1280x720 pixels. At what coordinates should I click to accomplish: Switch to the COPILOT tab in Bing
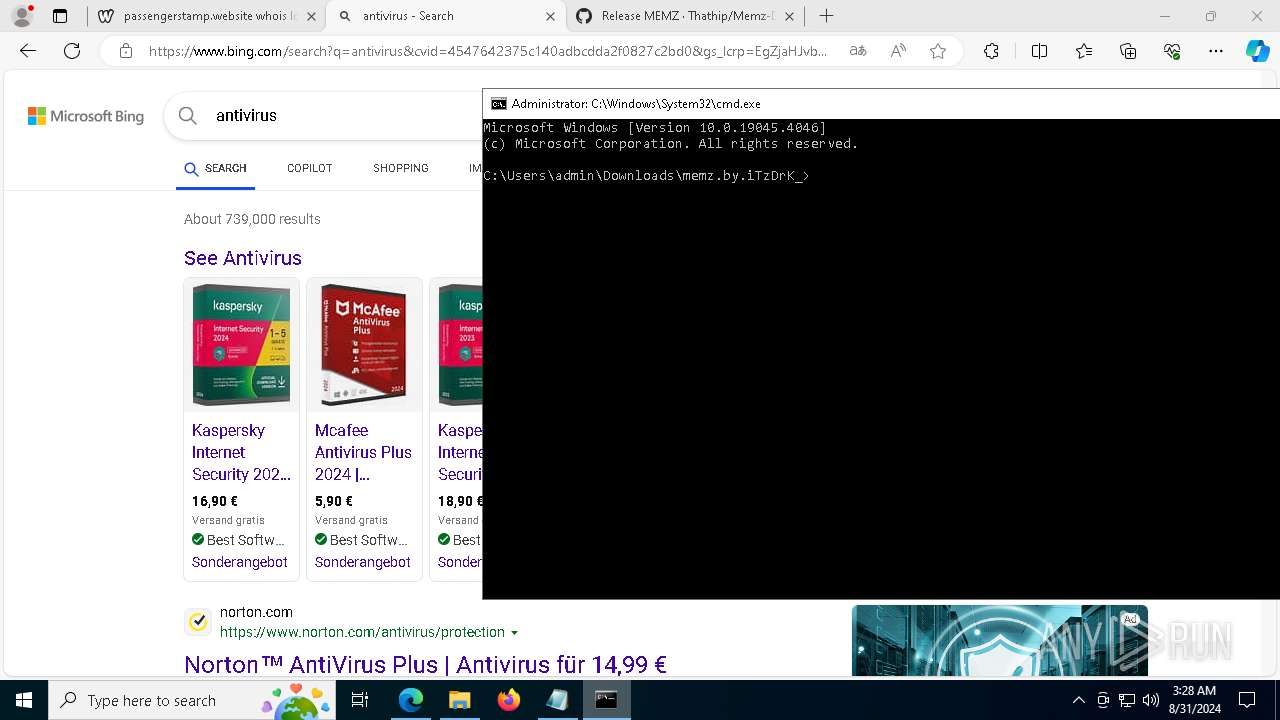309,168
